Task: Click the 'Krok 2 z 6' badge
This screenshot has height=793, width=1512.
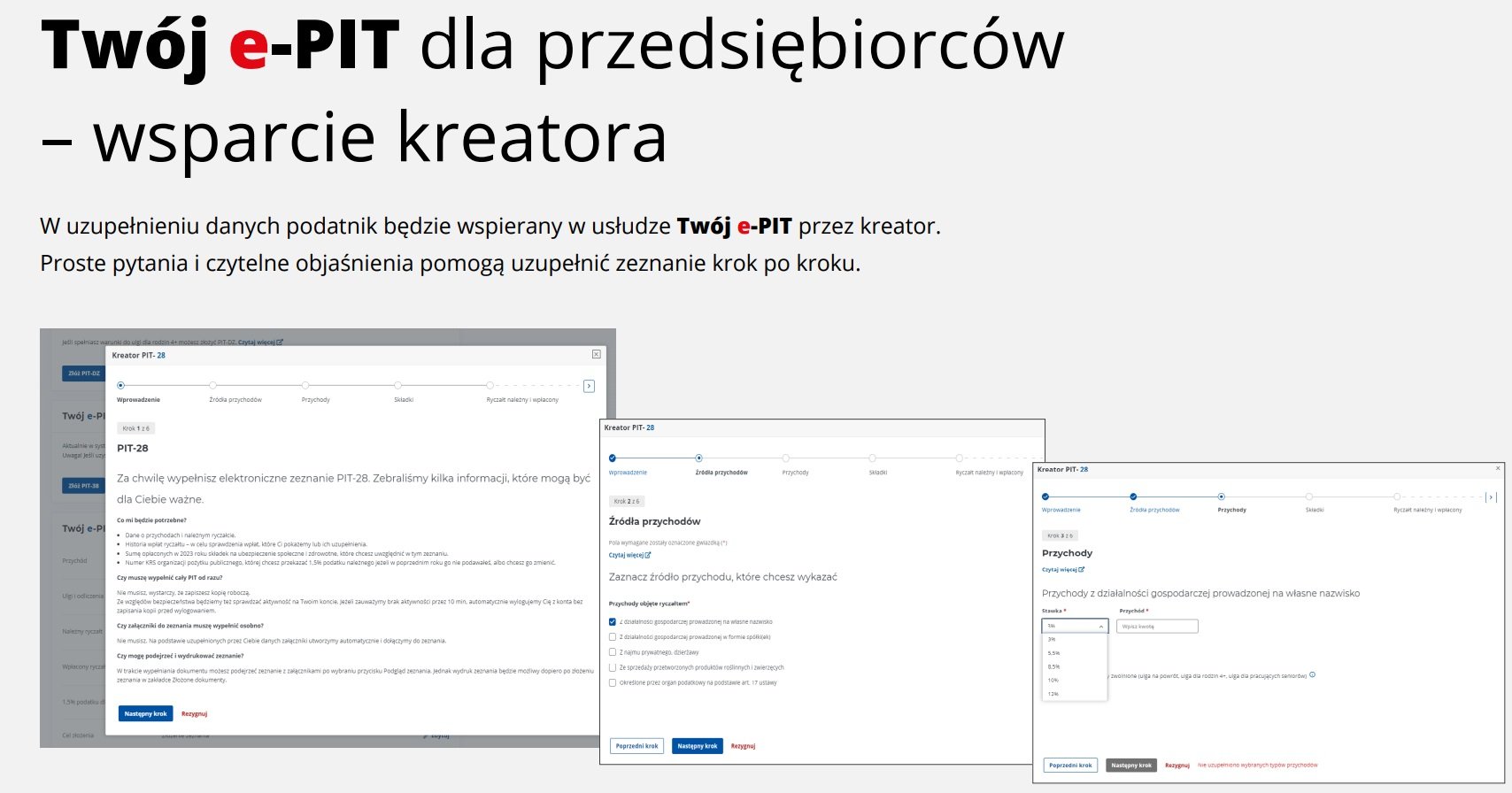Action: pos(627,501)
